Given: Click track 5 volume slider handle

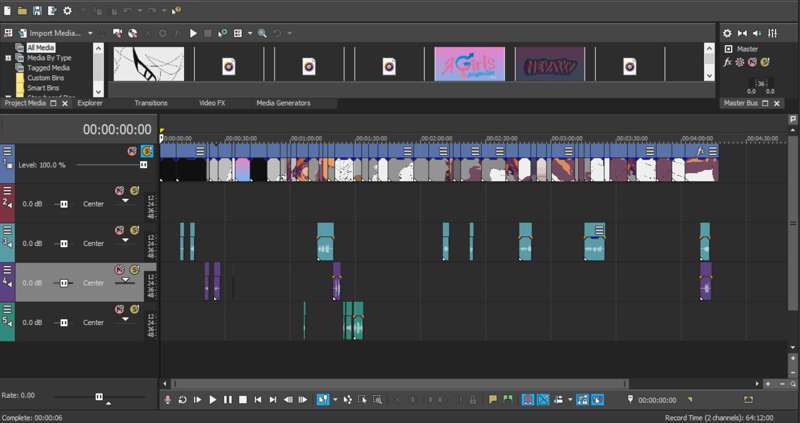Looking at the screenshot, I should click(64, 323).
